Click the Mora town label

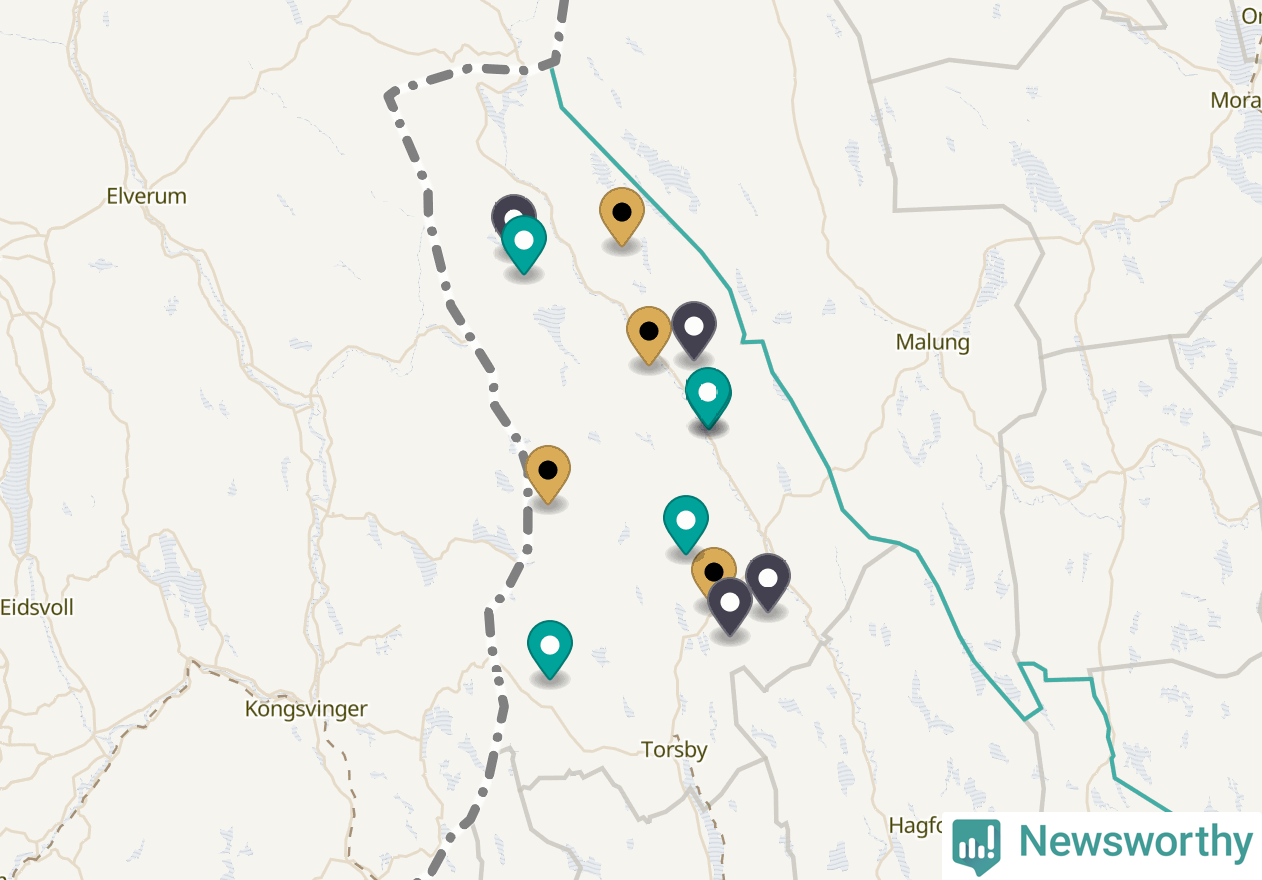[1236, 100]
